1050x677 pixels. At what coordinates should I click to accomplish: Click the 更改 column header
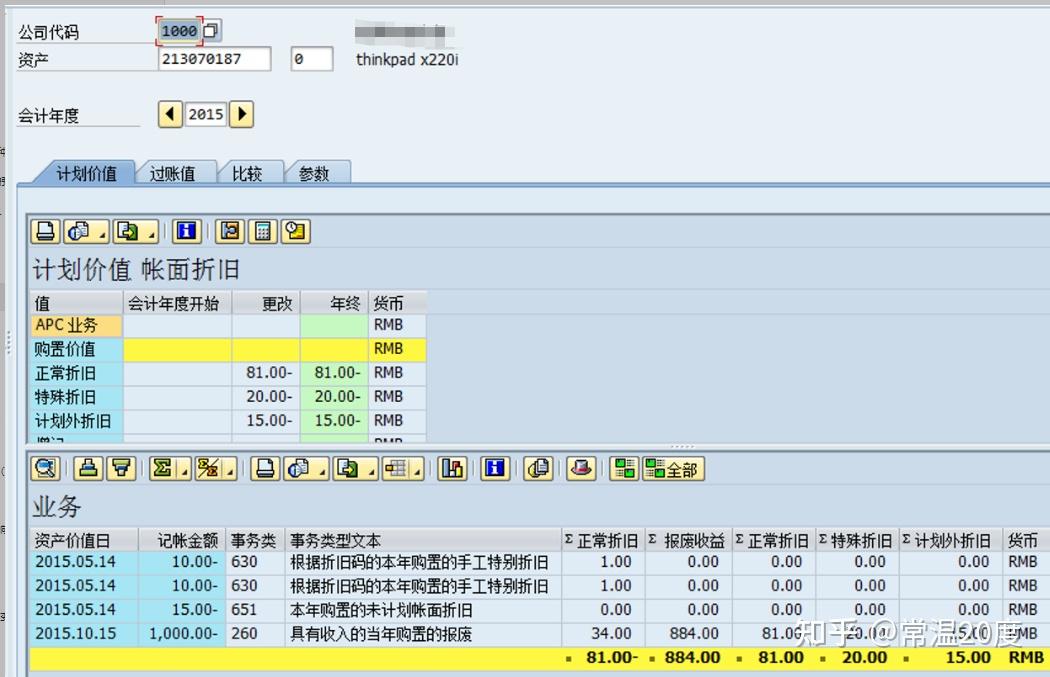click(267, 303)
